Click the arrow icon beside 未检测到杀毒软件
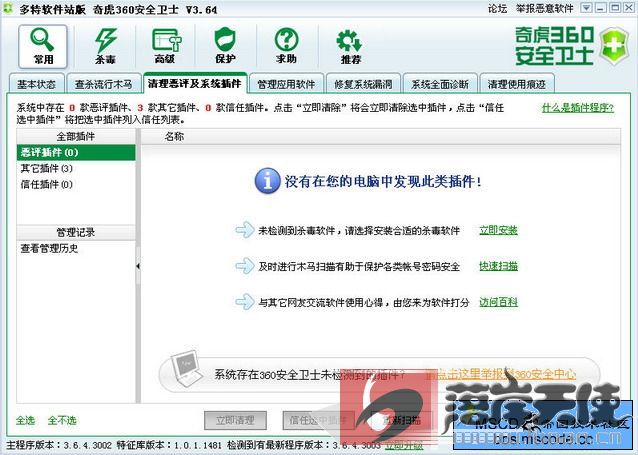Viewport: 638px width, 455px height. 245,230
